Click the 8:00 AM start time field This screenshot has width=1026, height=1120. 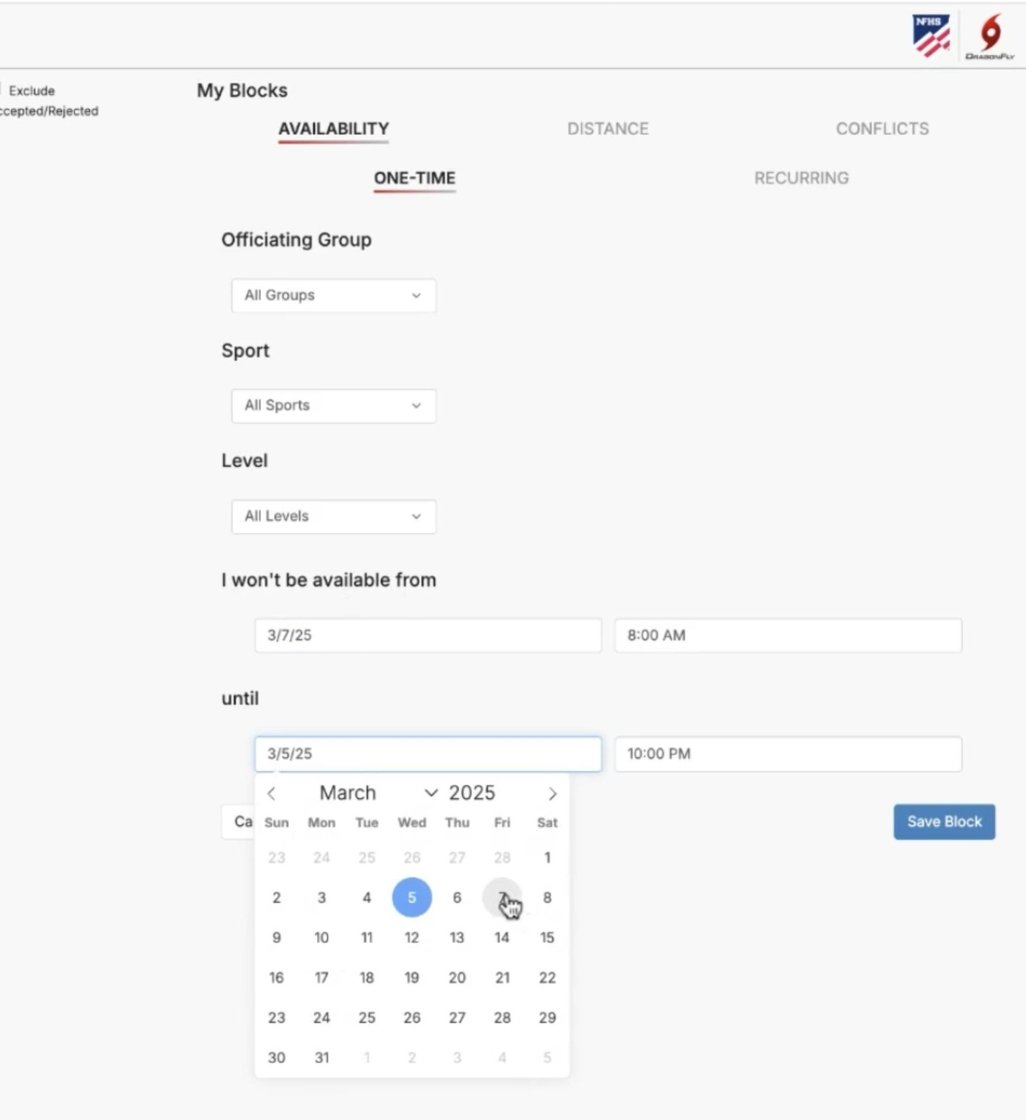click(788, 636)
